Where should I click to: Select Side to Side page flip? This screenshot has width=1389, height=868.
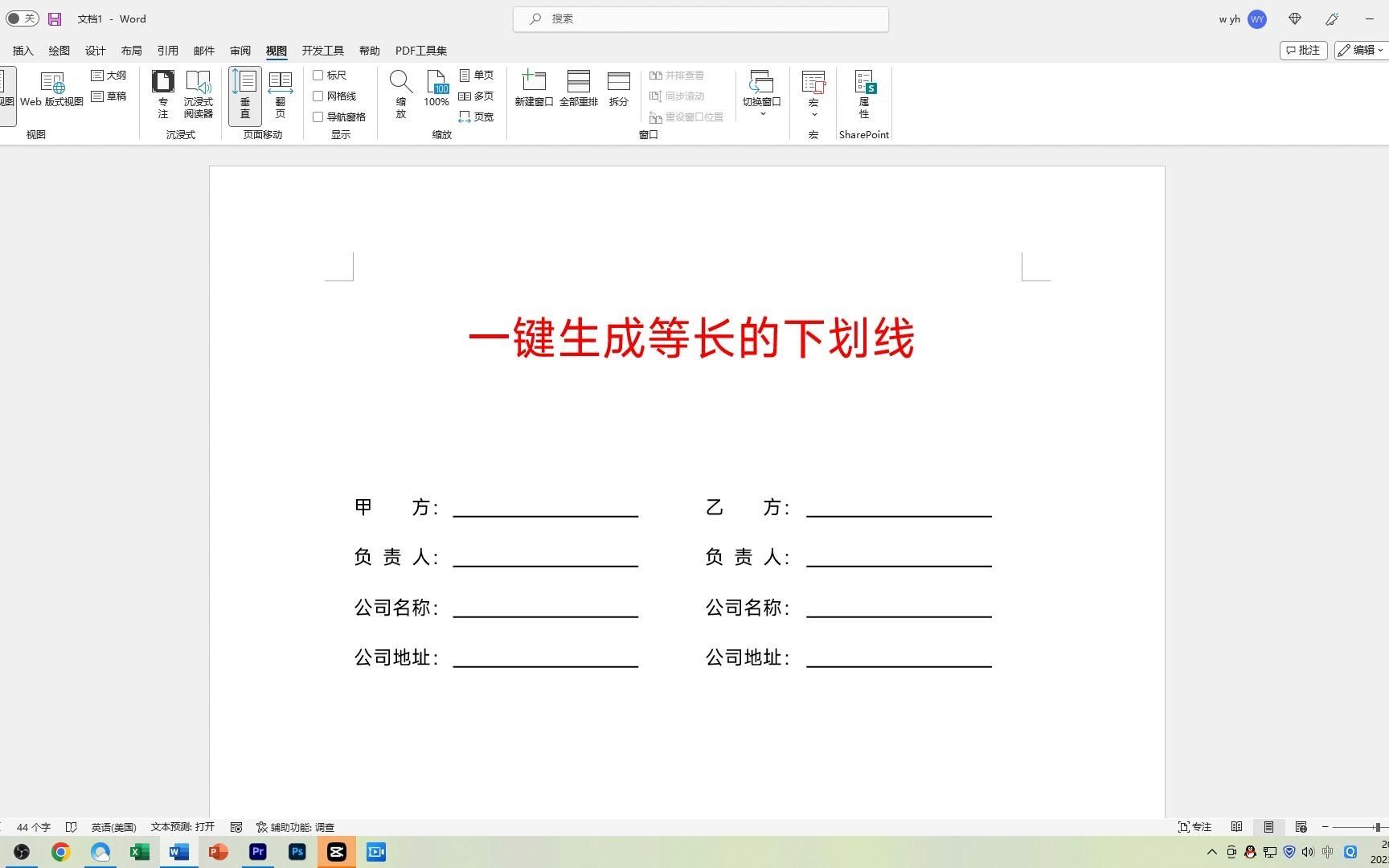click(281, 95)
